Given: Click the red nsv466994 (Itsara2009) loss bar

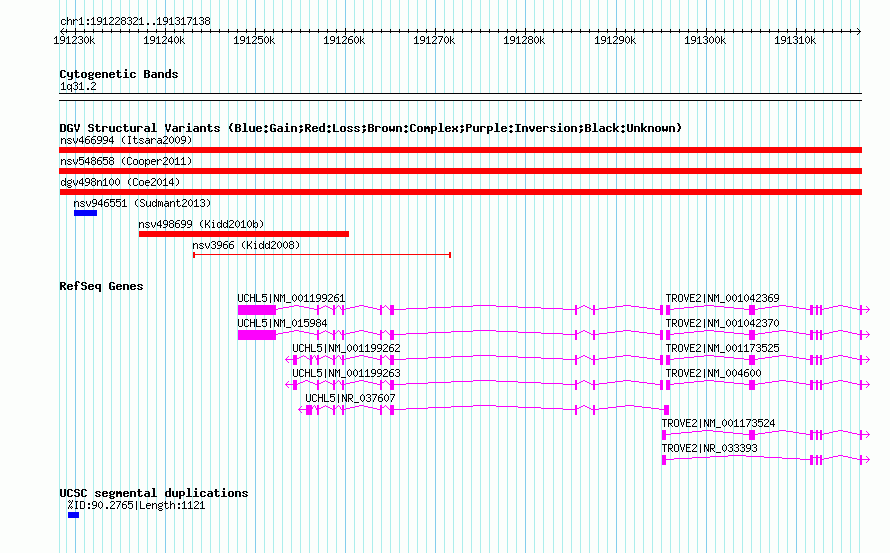Looking at the screenshot, I should click(x=460, y=150).
